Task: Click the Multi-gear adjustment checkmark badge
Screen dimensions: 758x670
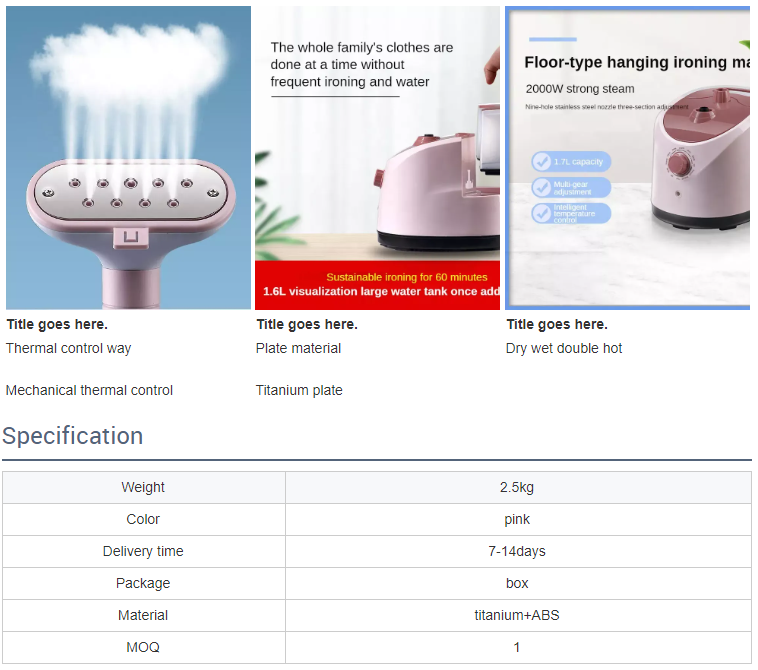Action: pos(571,188)
